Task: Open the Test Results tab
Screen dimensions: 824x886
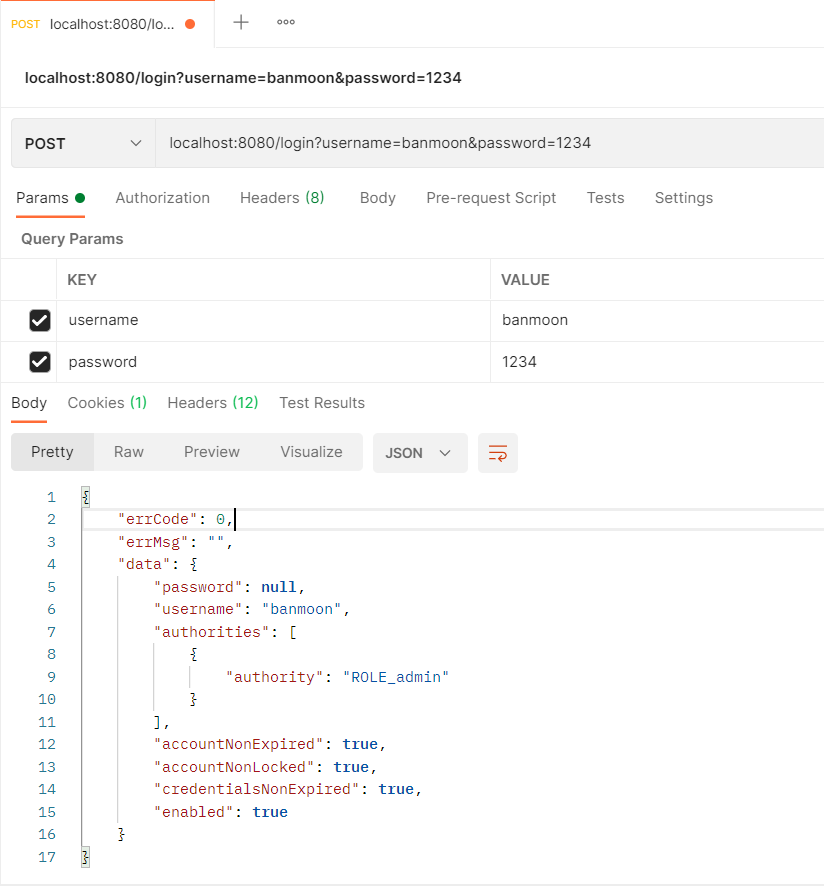Action: pos(322,403)
